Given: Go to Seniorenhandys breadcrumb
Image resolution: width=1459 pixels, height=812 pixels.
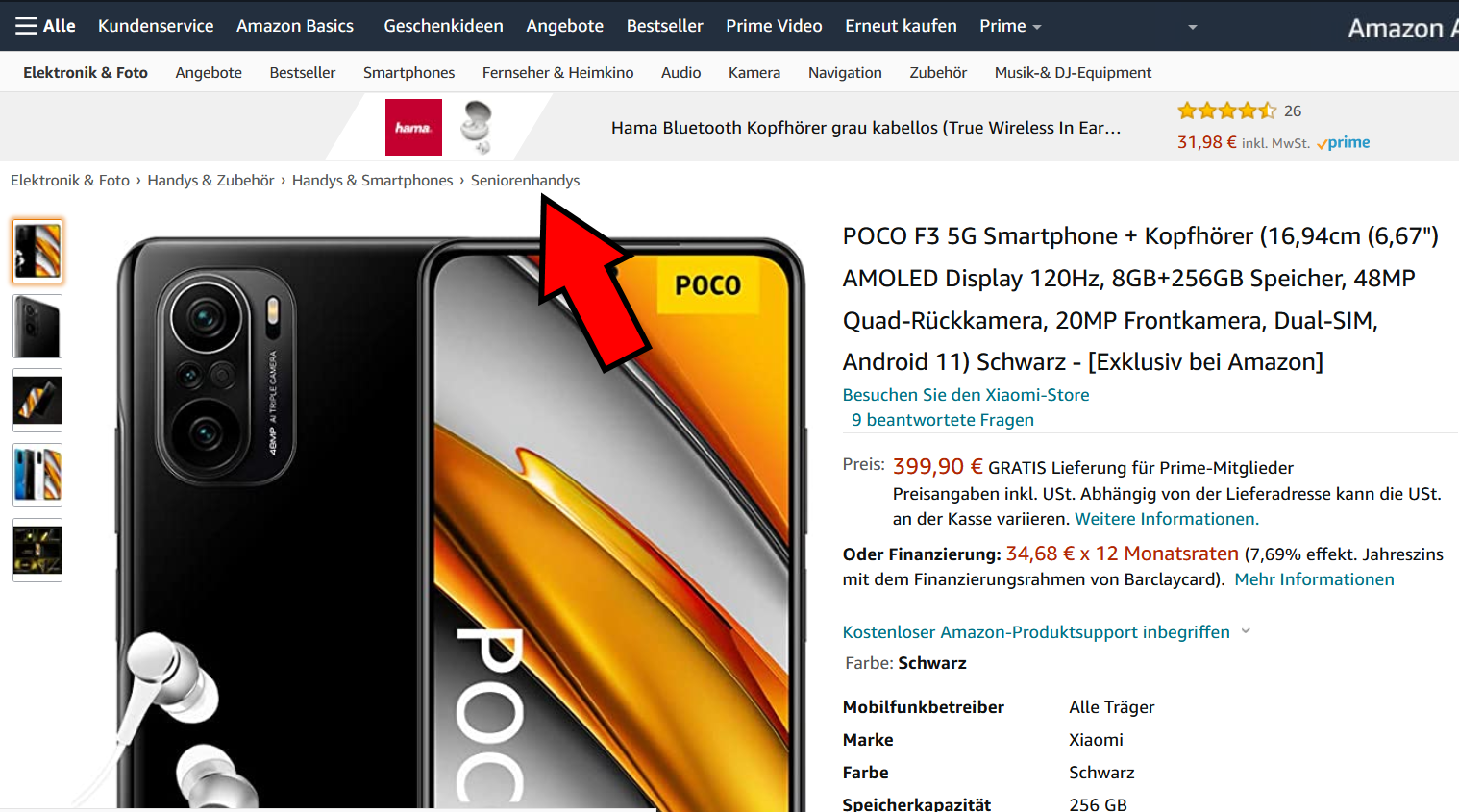Looking at the screenshot, I should point(525,180).
